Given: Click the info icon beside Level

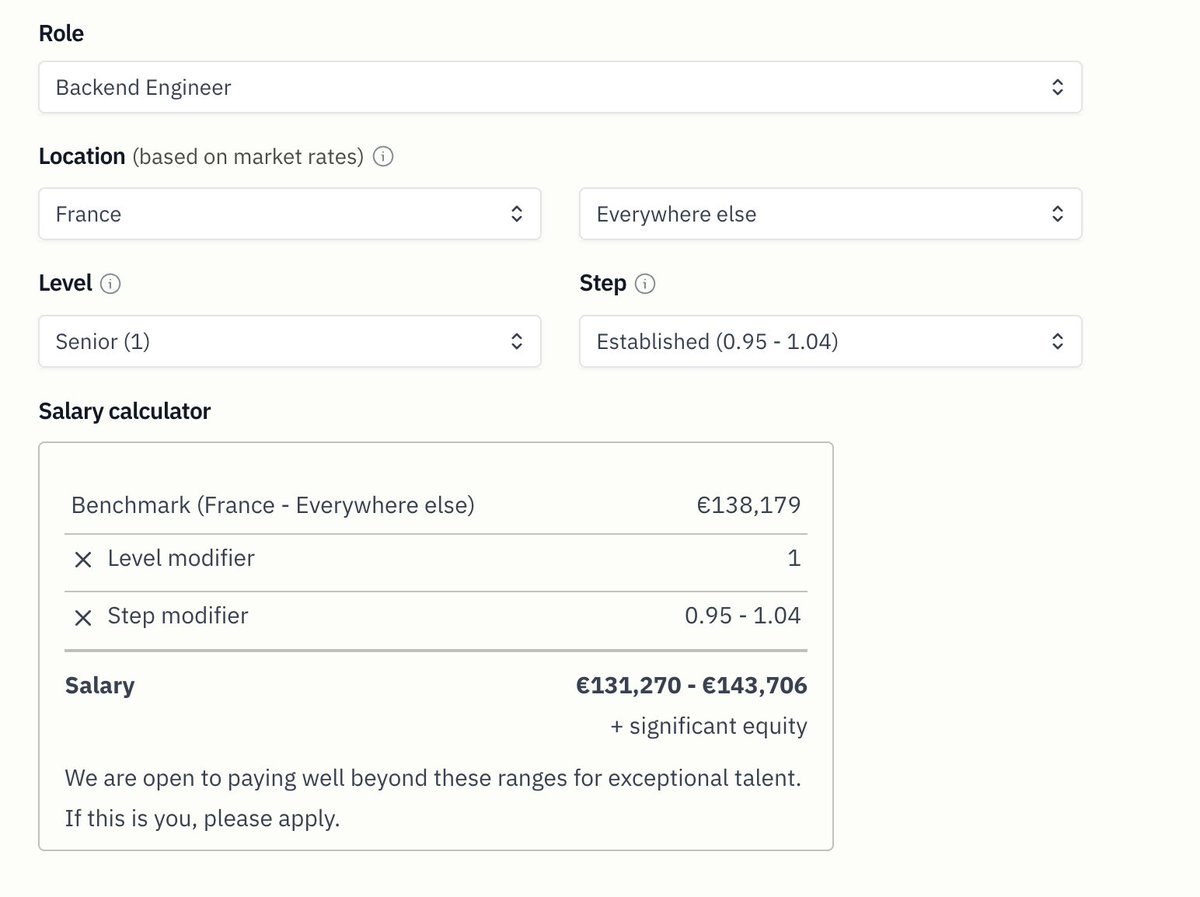Looking at the screenshot, I should [111, 284].
